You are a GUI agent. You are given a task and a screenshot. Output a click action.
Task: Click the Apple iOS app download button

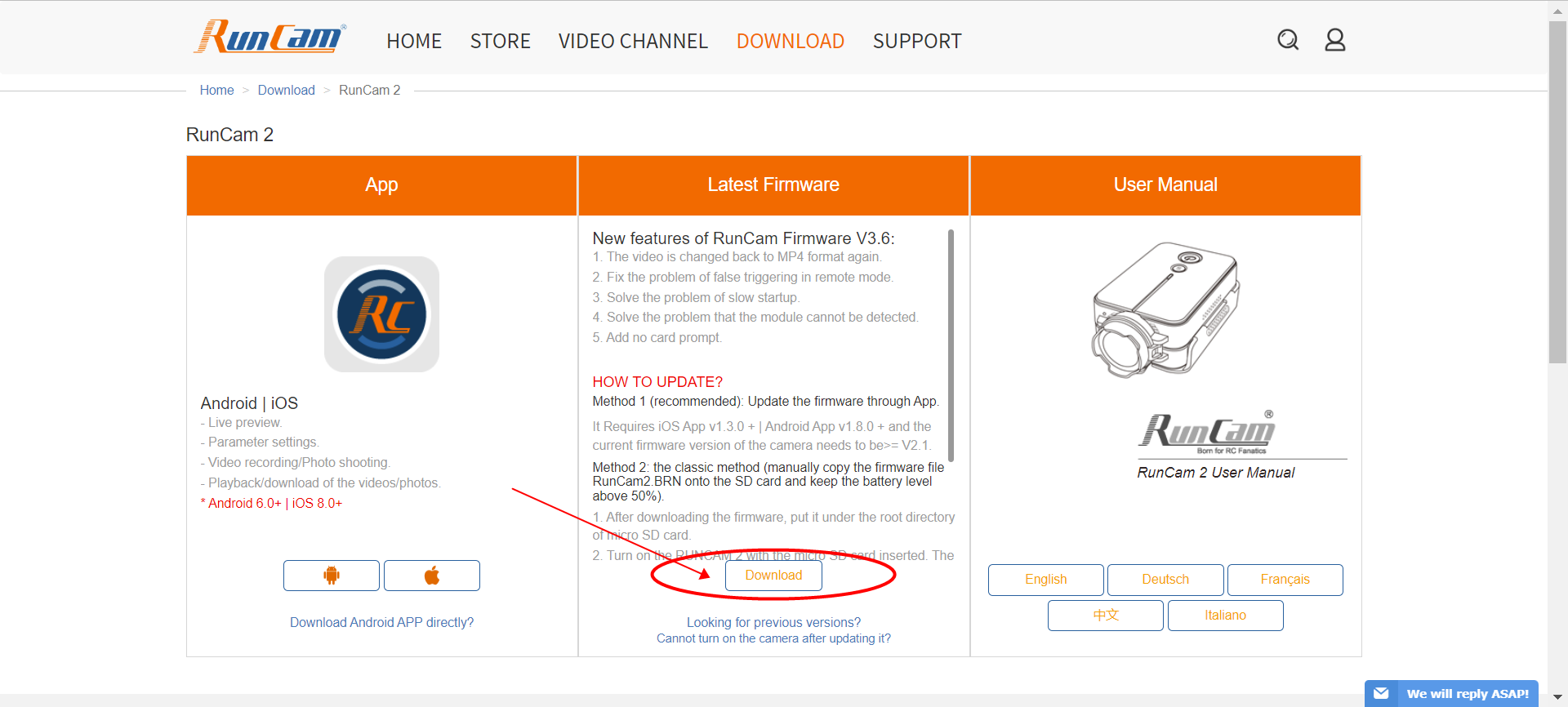tap(431, 576)
